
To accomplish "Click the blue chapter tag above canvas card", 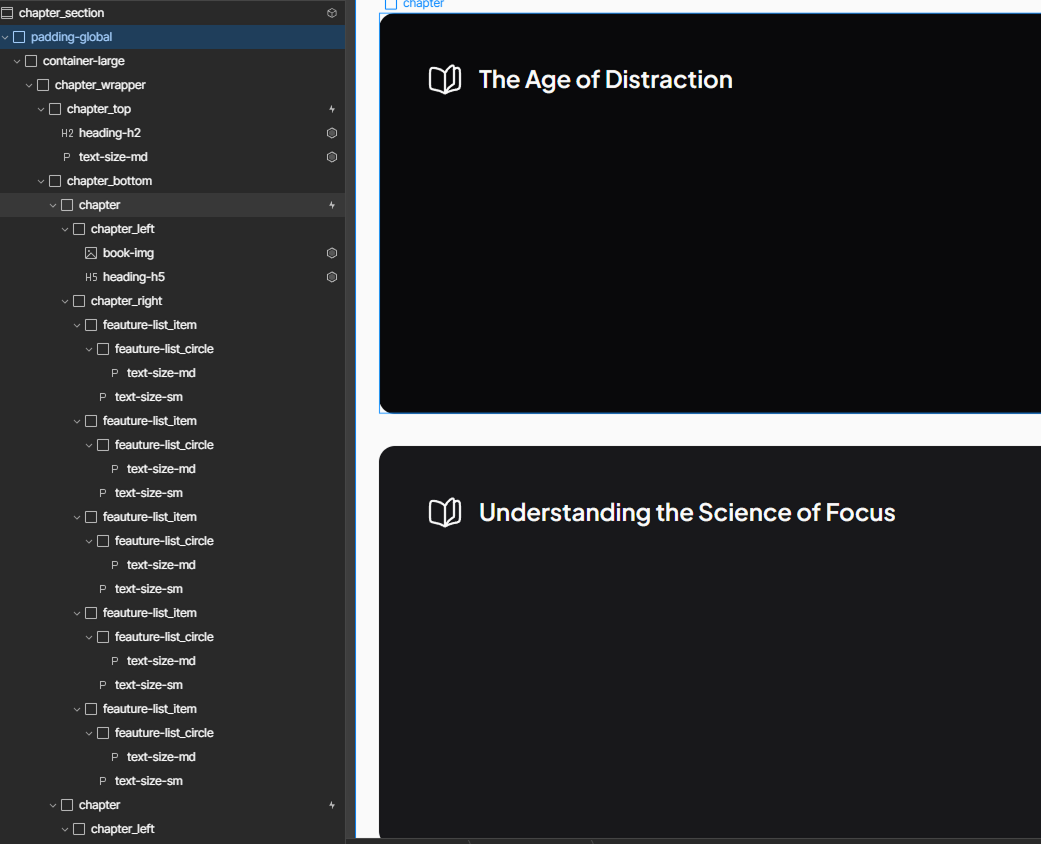I will point(415,4).
